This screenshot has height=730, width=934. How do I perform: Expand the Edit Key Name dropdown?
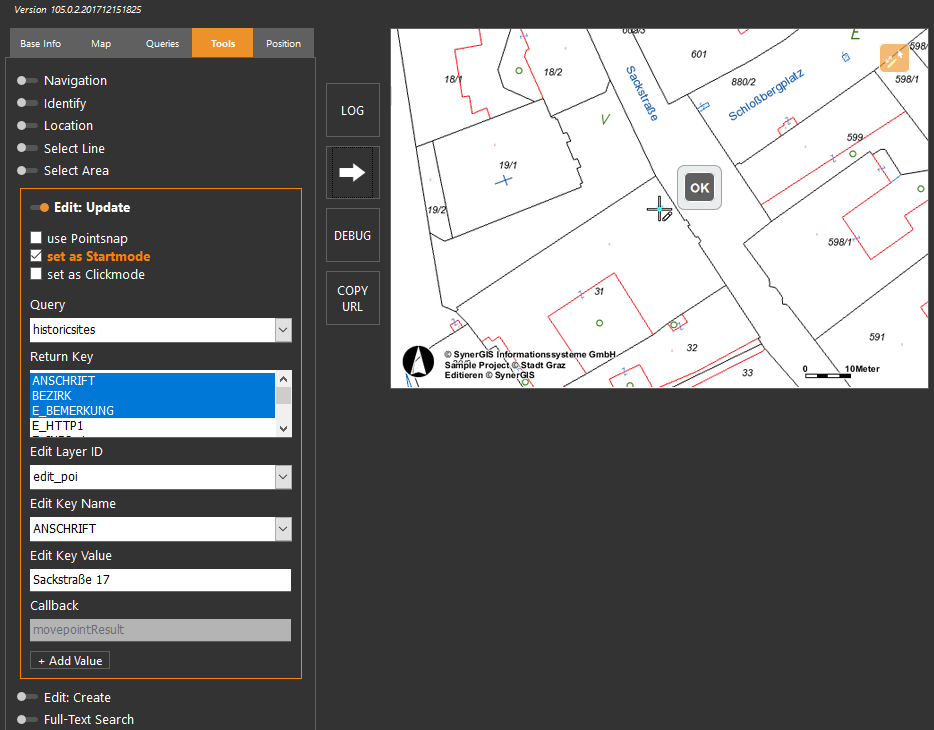point(283,528)
